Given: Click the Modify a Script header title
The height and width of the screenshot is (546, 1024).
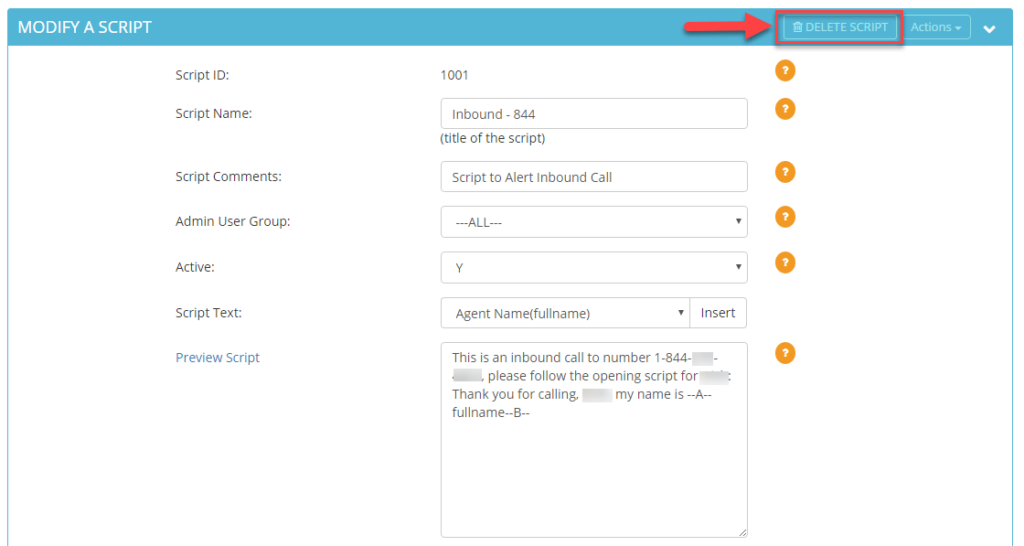Looking at the screenshot, I should tap(85, 27).
